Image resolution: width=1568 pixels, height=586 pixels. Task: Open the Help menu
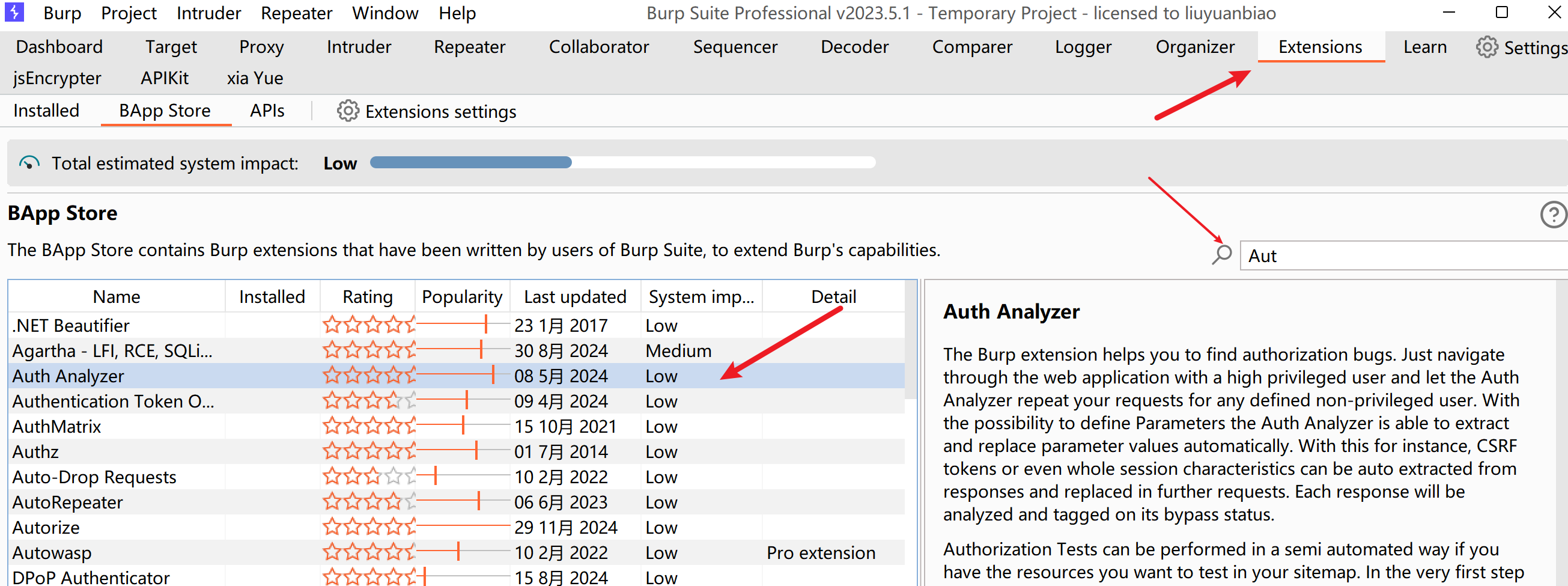457,13
